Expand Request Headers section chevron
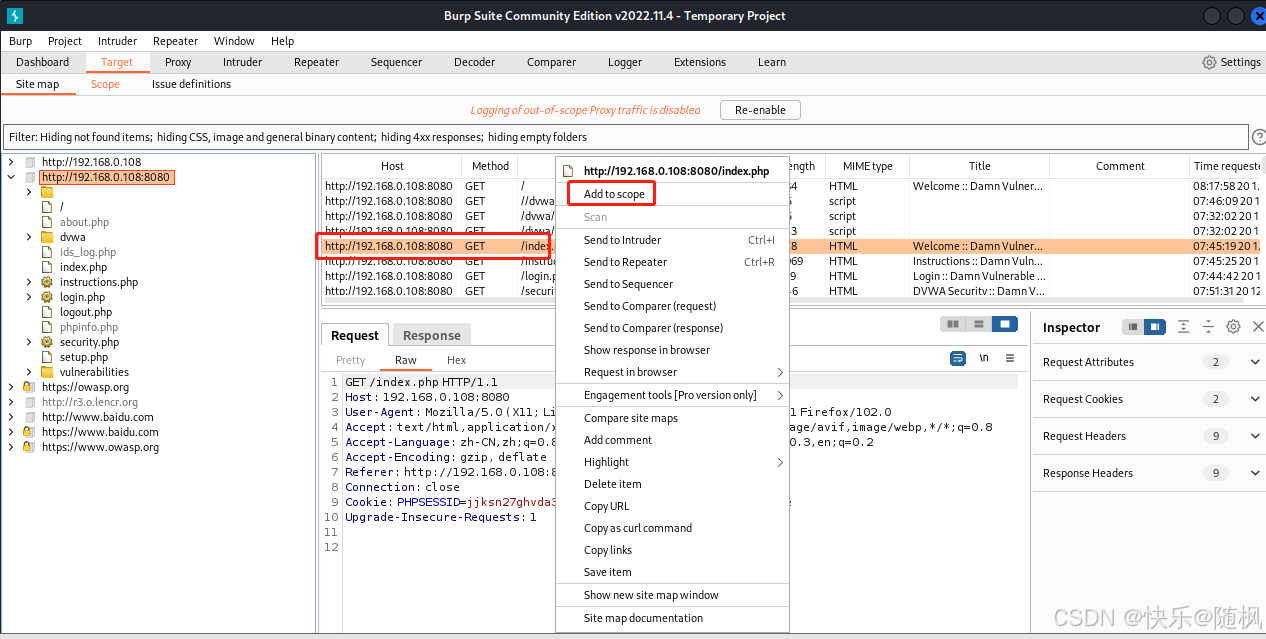Screen dimensions: 1266x639 point(1255,436)
